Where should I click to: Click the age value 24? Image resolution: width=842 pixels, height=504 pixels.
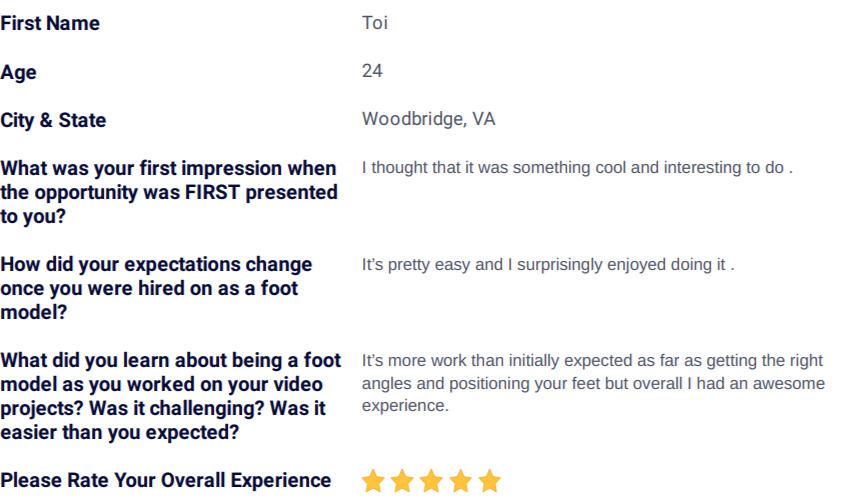pos(372,71)
